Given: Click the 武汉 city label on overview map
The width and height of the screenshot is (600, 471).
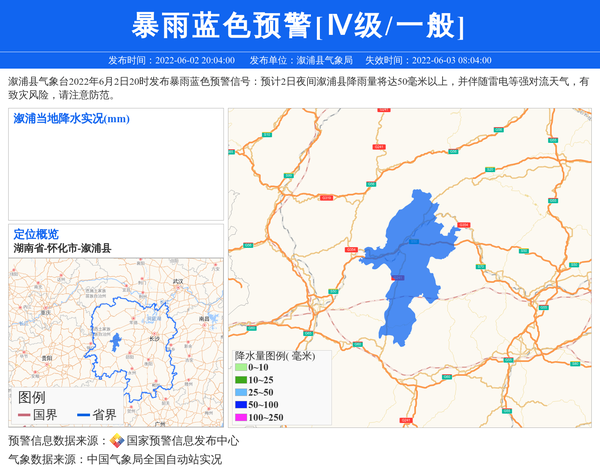Looking at the screenshot, I should [x=178, y=283].
